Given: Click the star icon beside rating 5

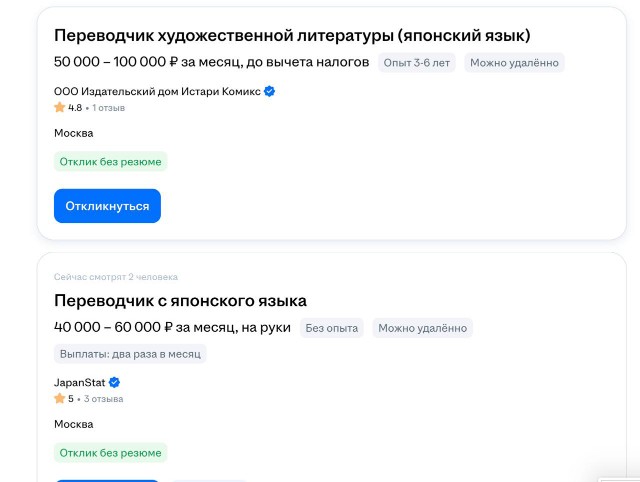Looking at the screenshot, I should tap(60, 398).
